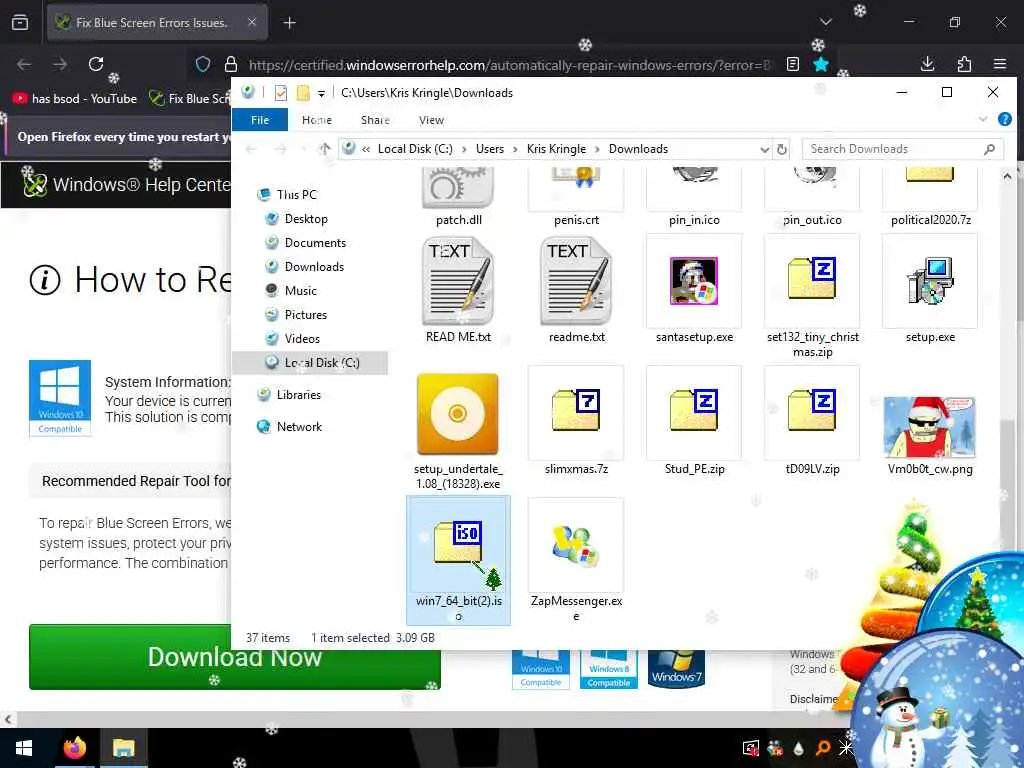
Task: Click Search Downloads field
Action: tap(902, 149)
